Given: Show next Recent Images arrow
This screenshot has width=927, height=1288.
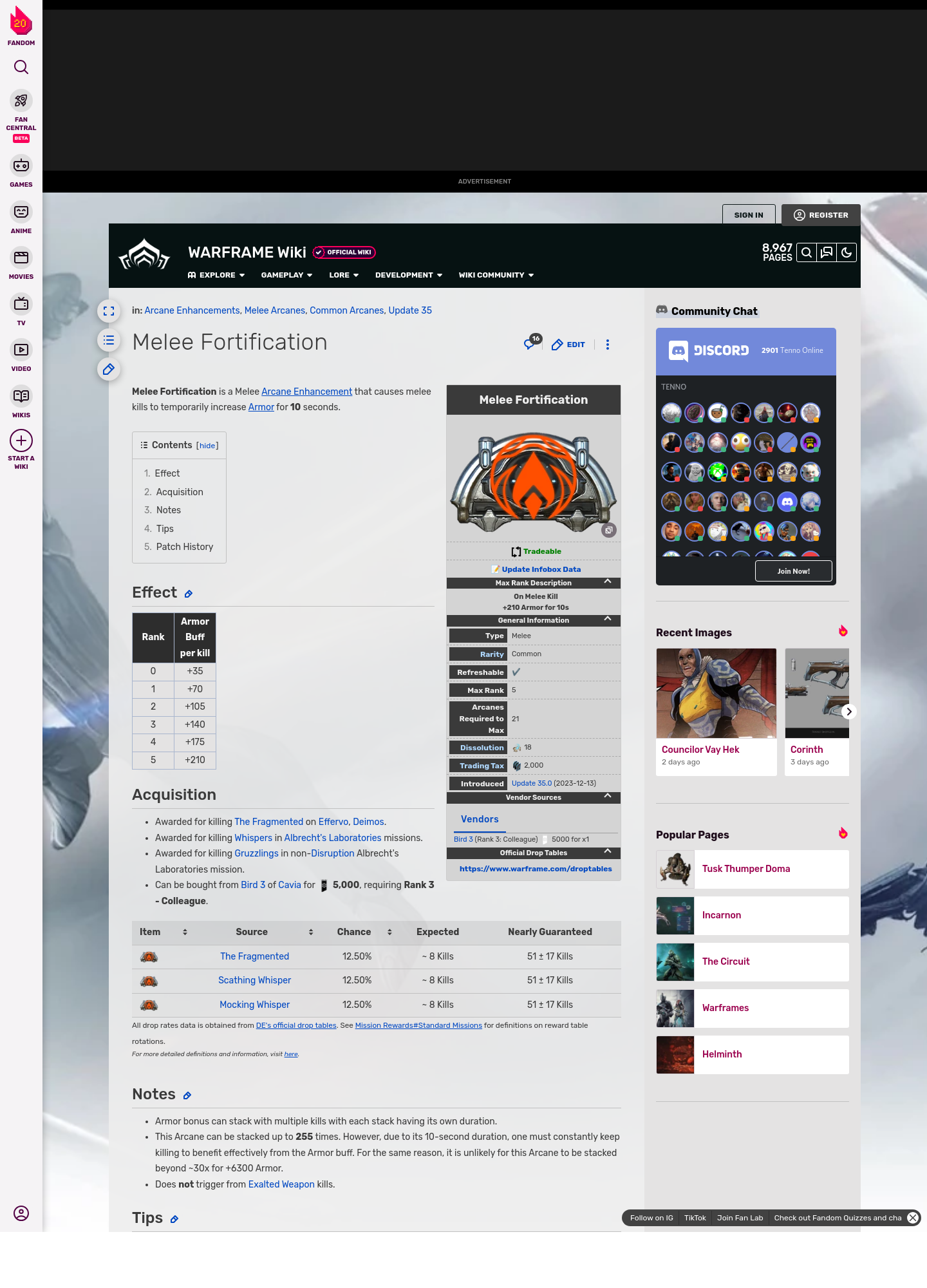Looking at the screenshot, I should [849, 712].
